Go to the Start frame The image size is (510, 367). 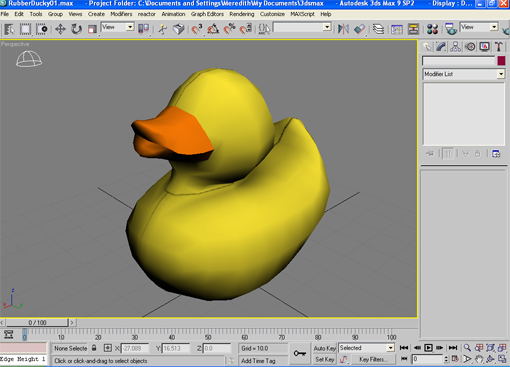404,348
